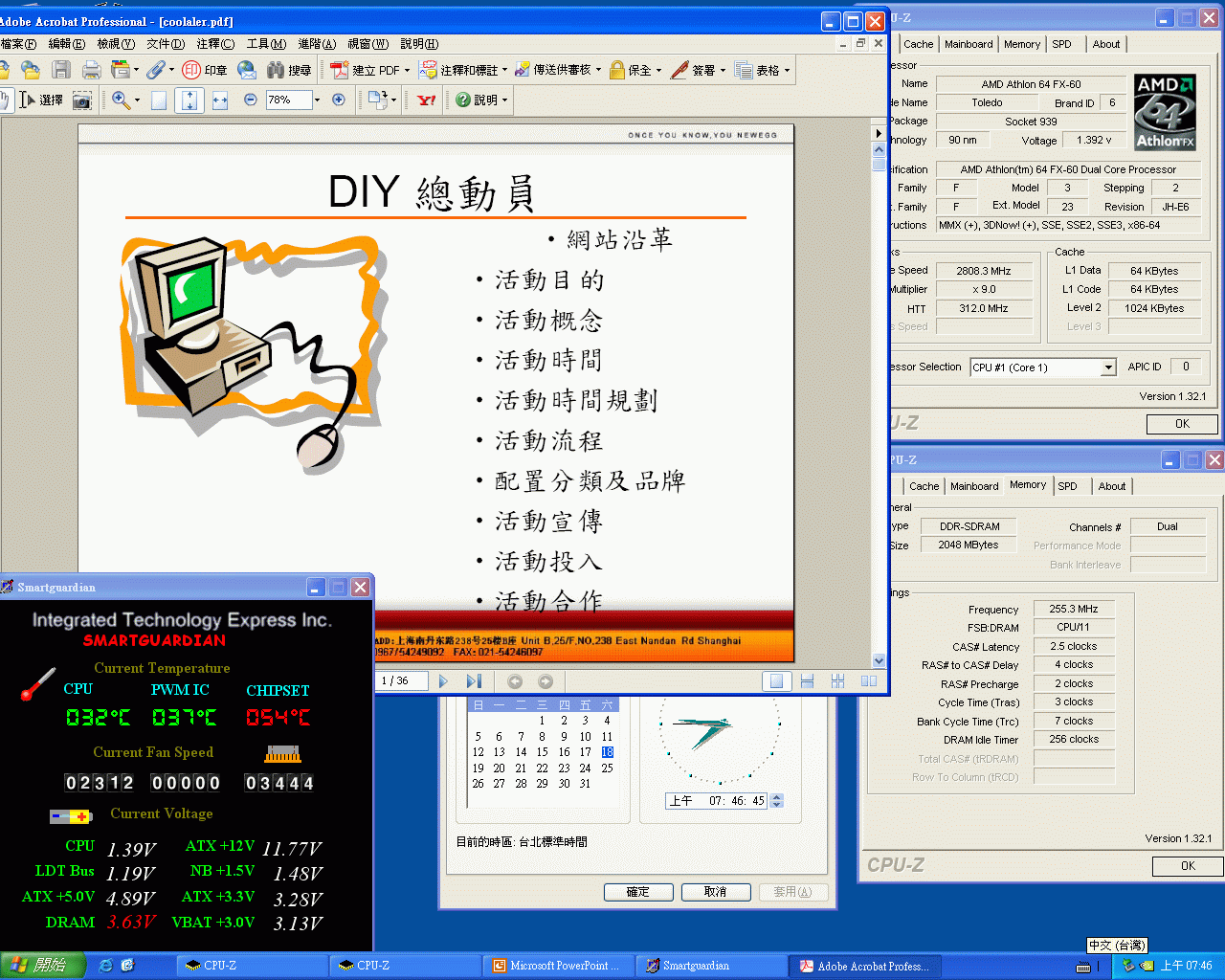
Task: Click 取消 button in date dialog
Action: [715, 892]
